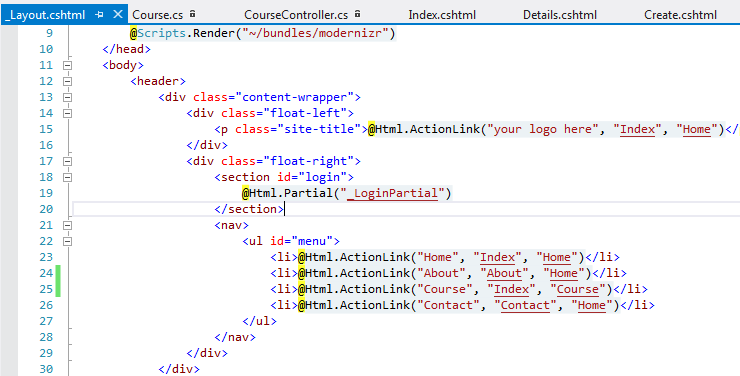This screenshot has height=376, width=740.
Task: Collapse the body tag on line 11
Action: (x=67, y=65)
